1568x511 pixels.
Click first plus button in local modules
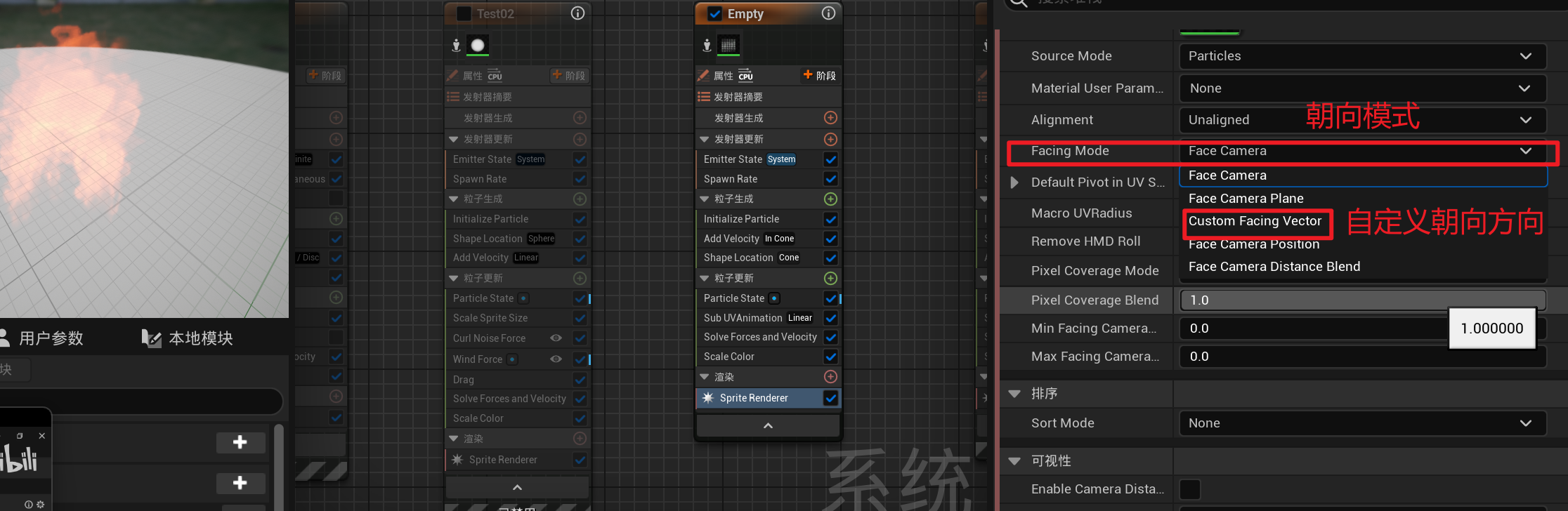(x=240, y=442)
